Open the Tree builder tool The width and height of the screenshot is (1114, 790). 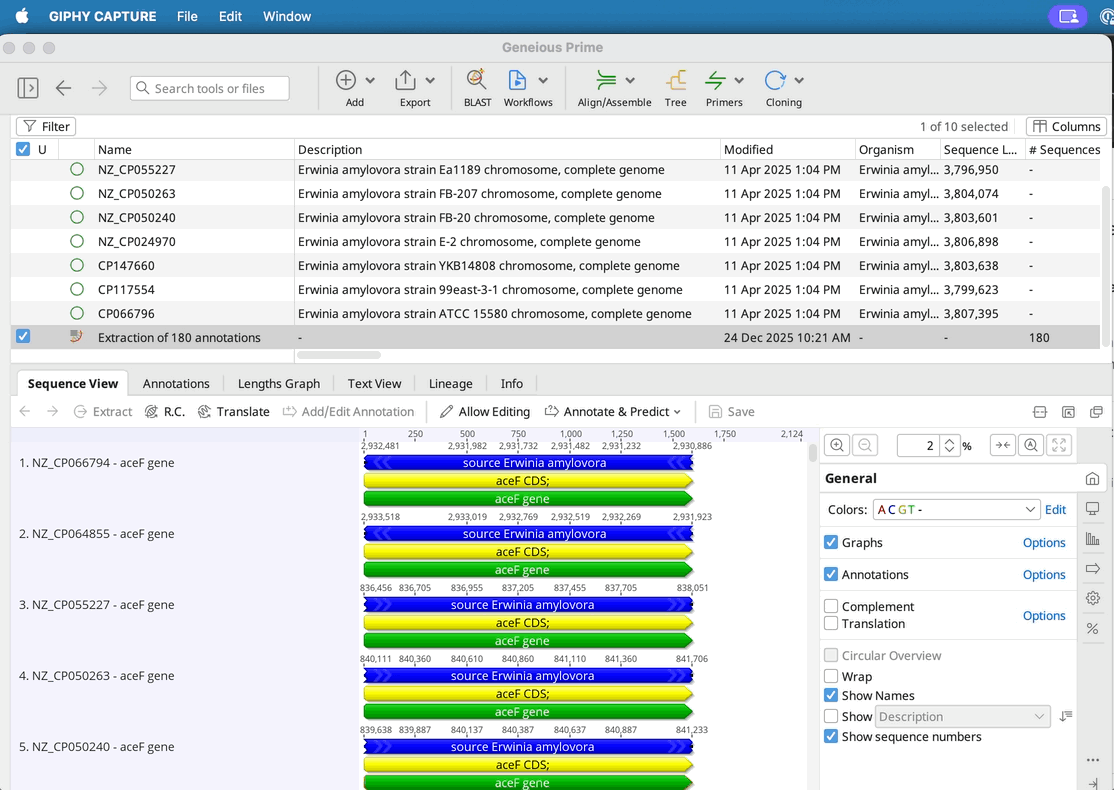pyautogui.click(x=676, y=81)
